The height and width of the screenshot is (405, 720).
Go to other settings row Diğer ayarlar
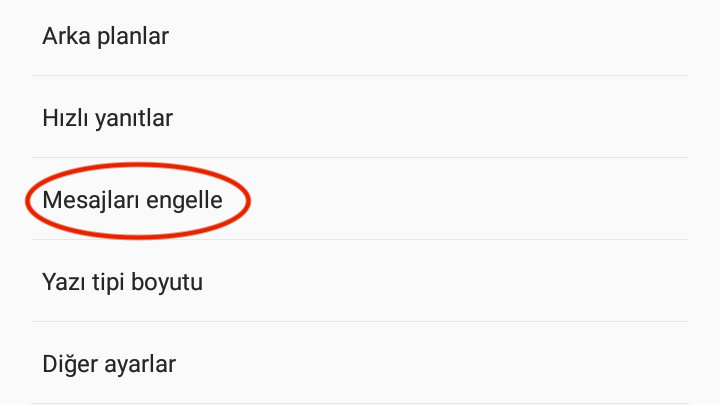coord(360,363)
